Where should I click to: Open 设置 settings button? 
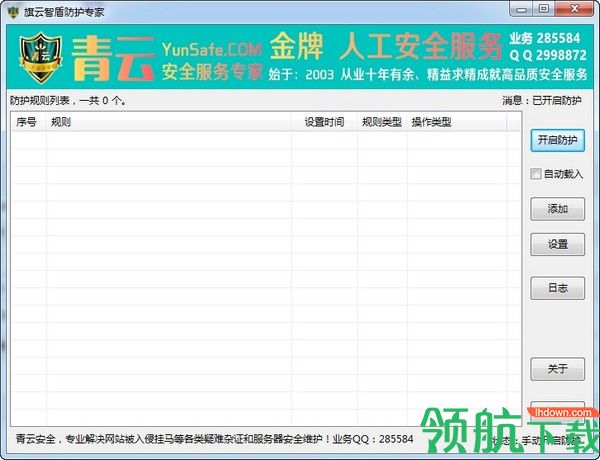click(x=558, y=244)
